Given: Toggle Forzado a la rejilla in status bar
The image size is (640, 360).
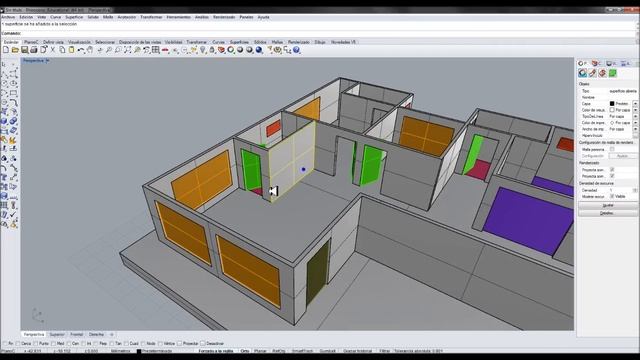Looking at the screenshot, I should (x=216, y=351).
